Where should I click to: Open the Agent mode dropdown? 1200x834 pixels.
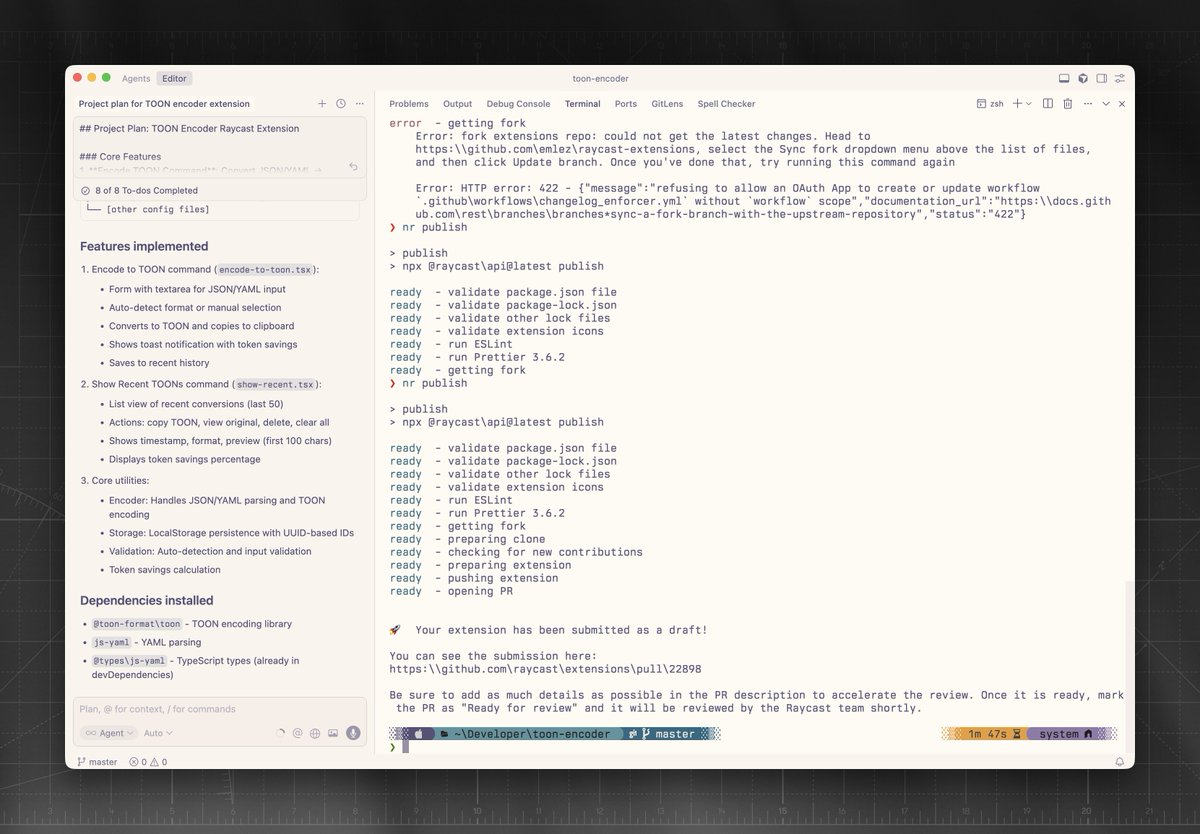[109, 733]
